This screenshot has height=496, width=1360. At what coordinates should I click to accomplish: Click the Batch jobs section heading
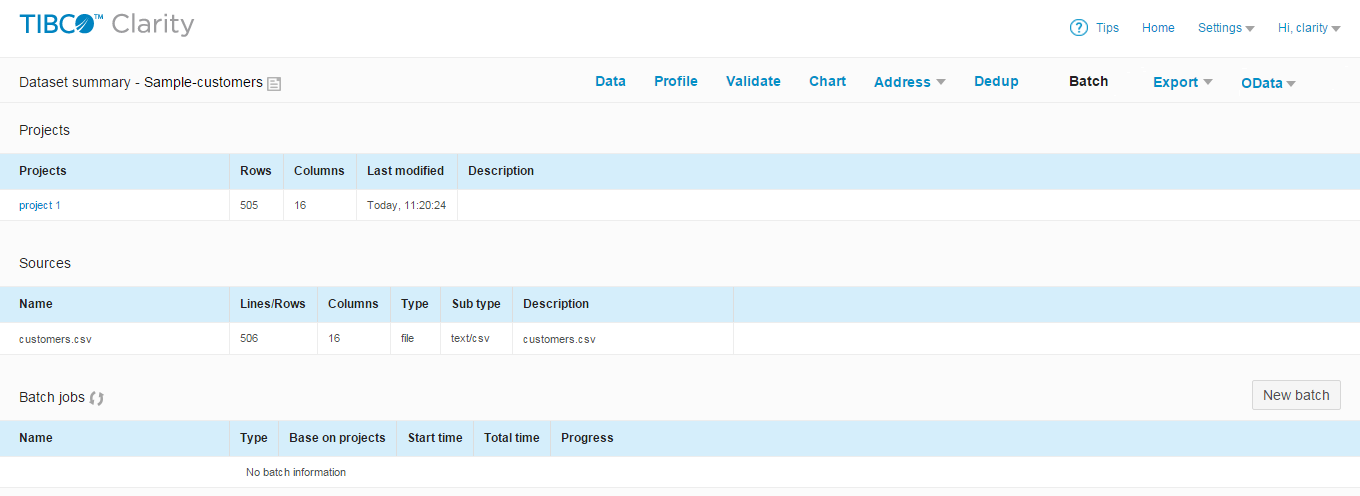[52, 397]
